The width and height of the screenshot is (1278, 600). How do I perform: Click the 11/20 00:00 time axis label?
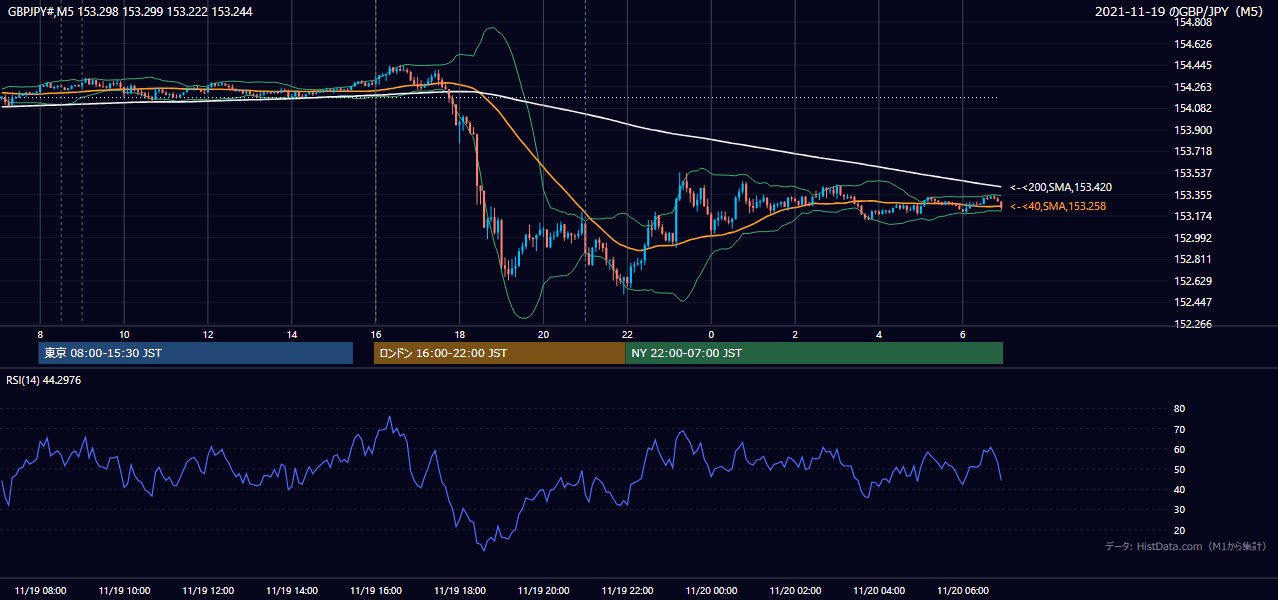(x=711, y=591)
